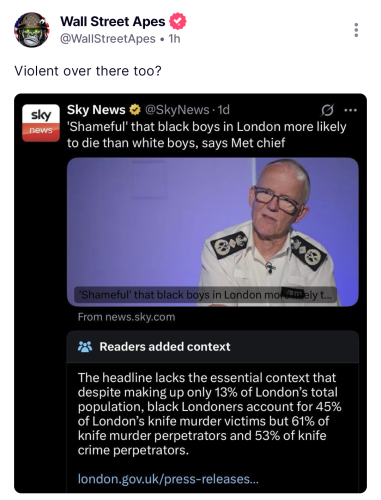This screenshot has height=500, width=381.
Task: Click the @SkyNews handle
Action: 177,110
